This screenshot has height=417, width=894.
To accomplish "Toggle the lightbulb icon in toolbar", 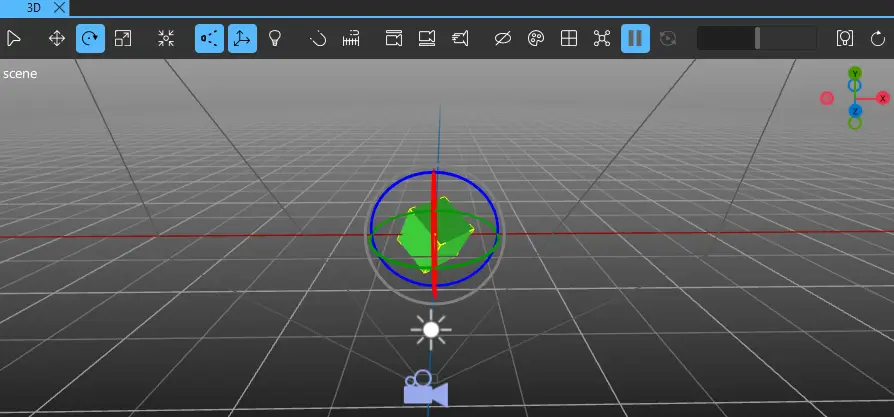I will [x=274, y=39].
